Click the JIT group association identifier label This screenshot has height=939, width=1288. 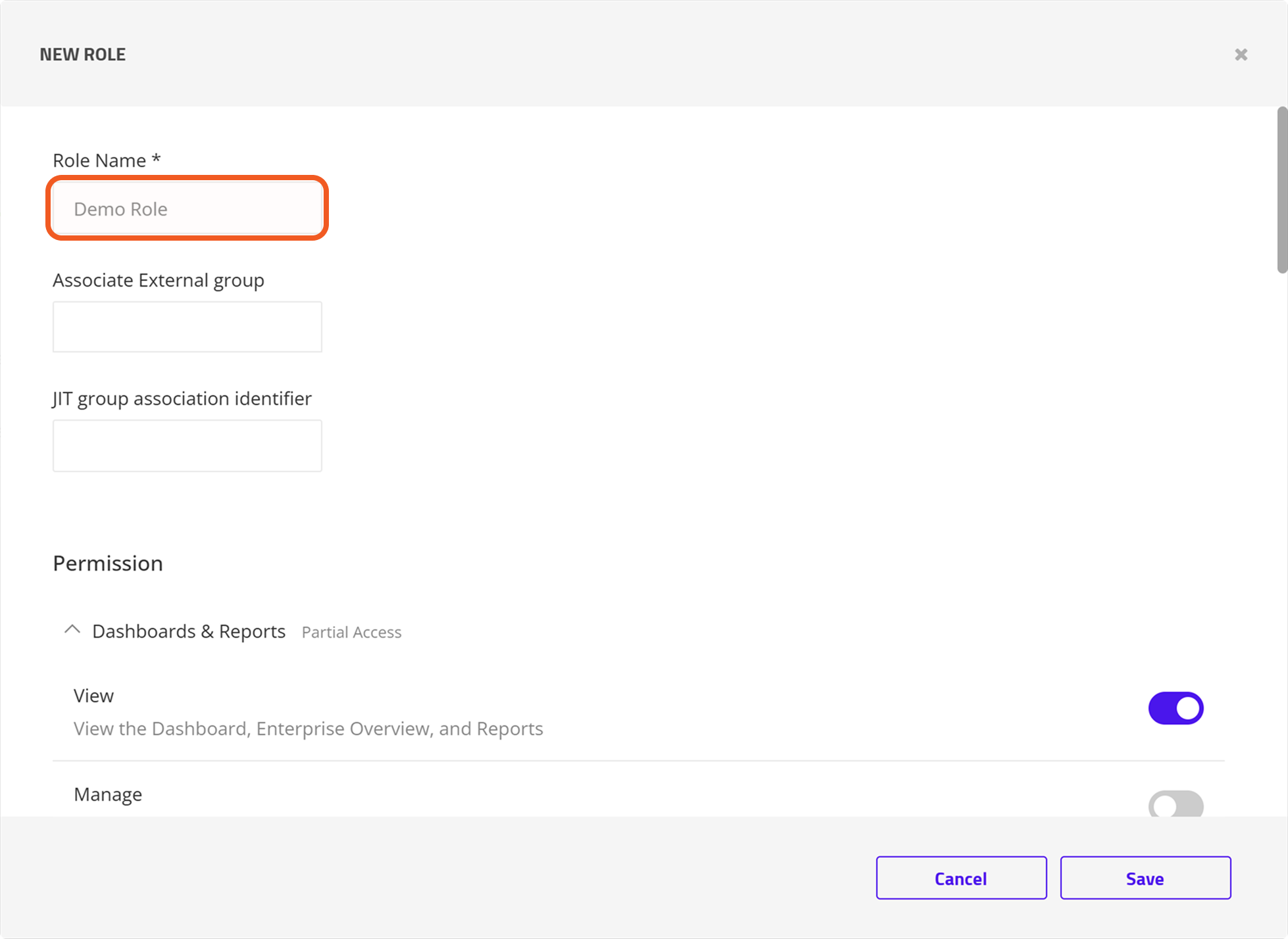(182, 398)
